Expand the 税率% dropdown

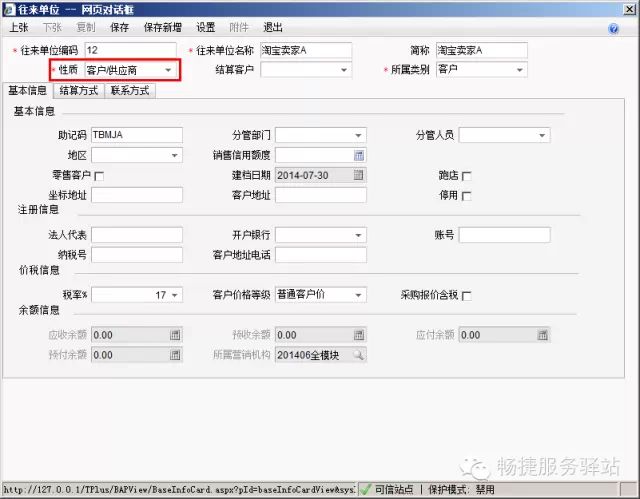pos(174,295)
